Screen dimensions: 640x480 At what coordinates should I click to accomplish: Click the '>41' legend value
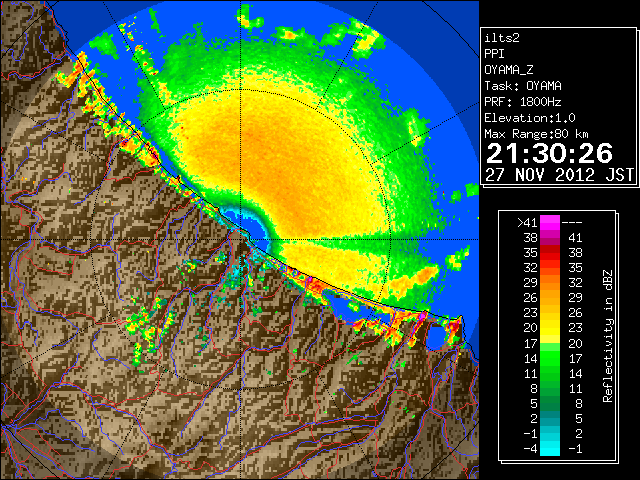(x=527, y=223)
